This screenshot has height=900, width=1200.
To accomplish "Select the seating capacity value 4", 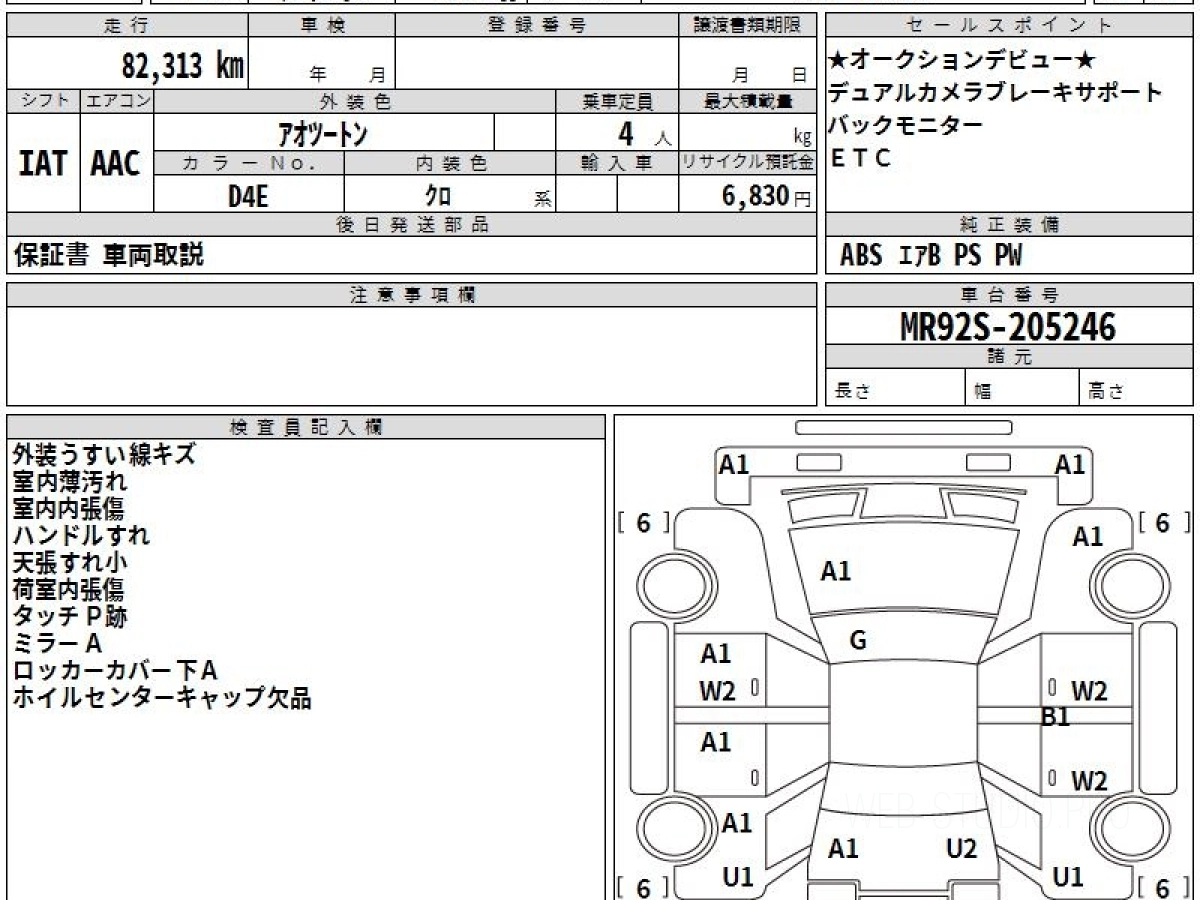I will (x=626, y=132).
